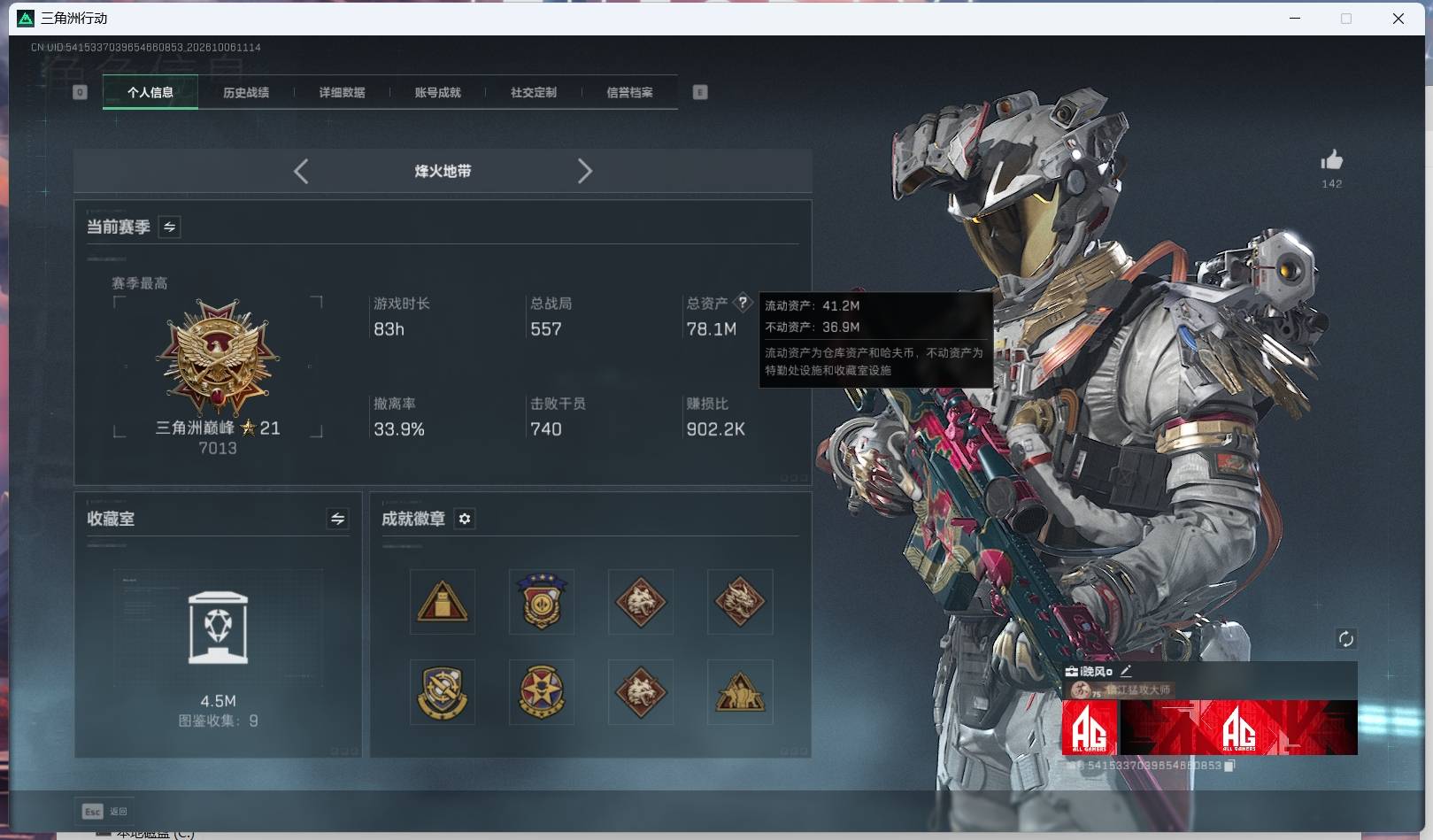Select the crossed-tools anchor shield badge
This screenshot has height=840, width=1433.
pos(443,691)
